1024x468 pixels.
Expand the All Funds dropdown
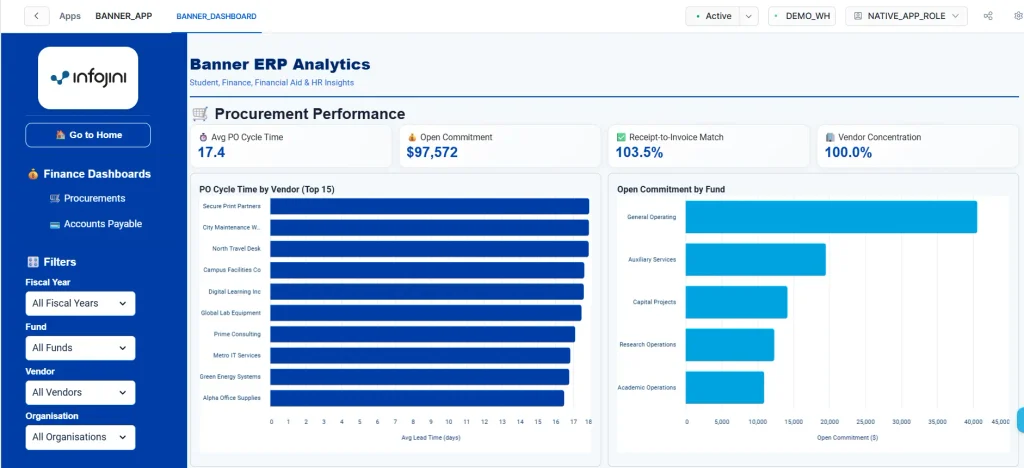pyautogui.click(x=80, y=348)
